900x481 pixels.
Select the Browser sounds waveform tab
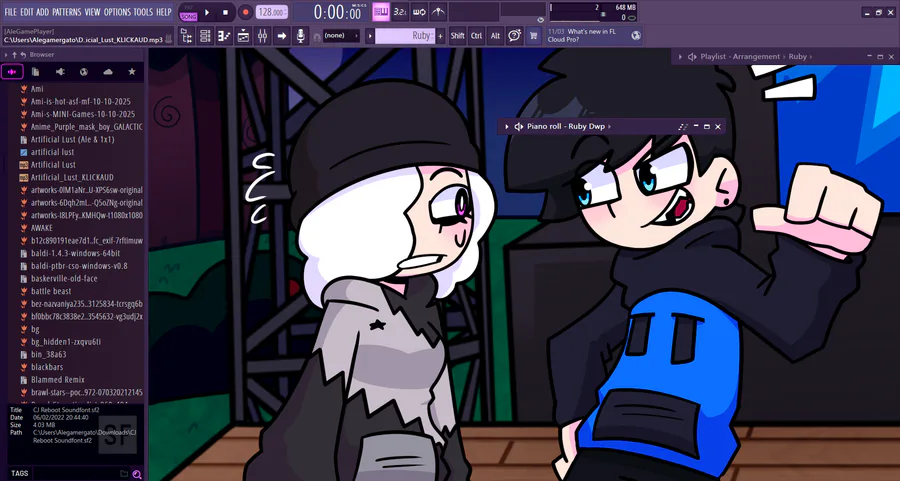(11, 72)
